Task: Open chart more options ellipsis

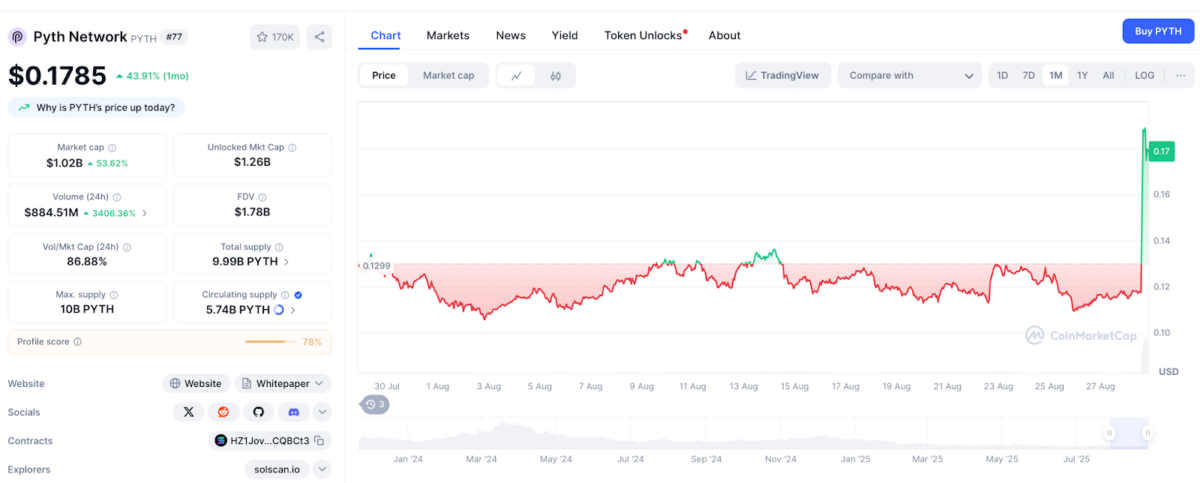Action: coord(1180,75)
